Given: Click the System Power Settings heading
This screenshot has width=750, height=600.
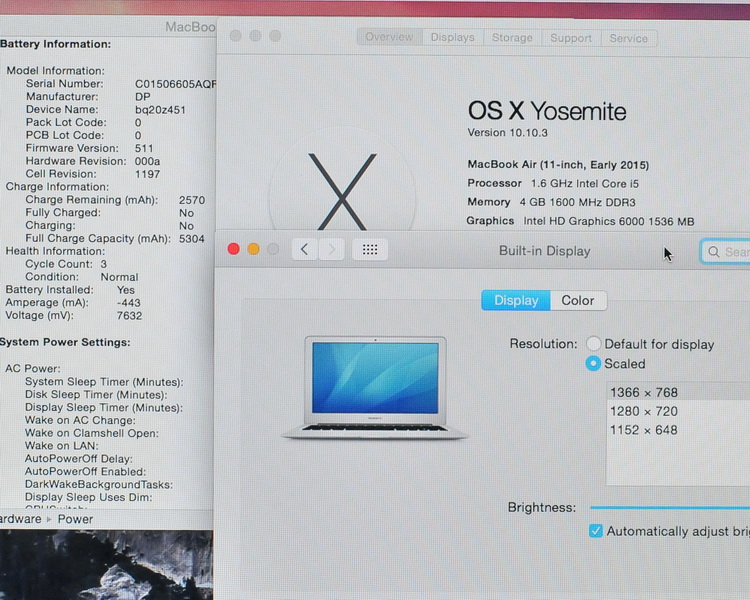Looking at the screenshot, I should click(x=65, y=342).
